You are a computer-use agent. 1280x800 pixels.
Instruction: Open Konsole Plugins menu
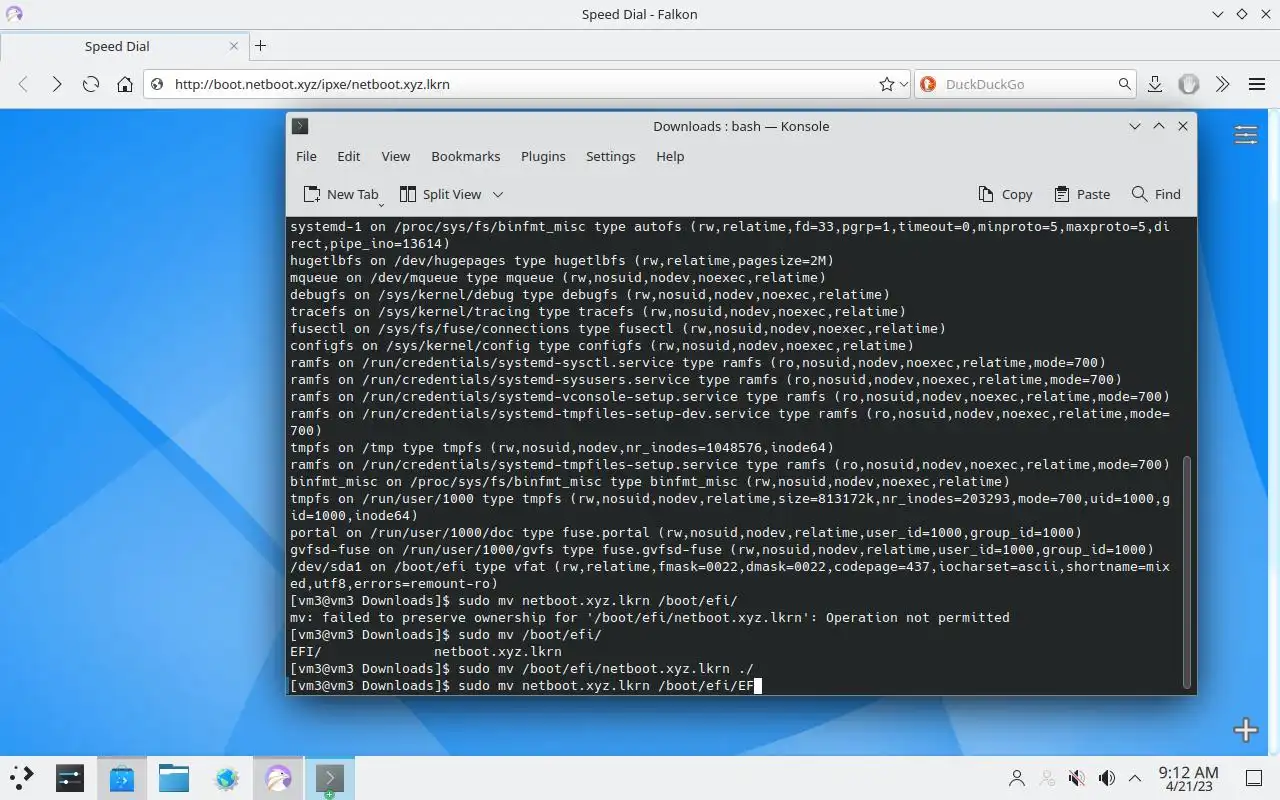(543, 156)
